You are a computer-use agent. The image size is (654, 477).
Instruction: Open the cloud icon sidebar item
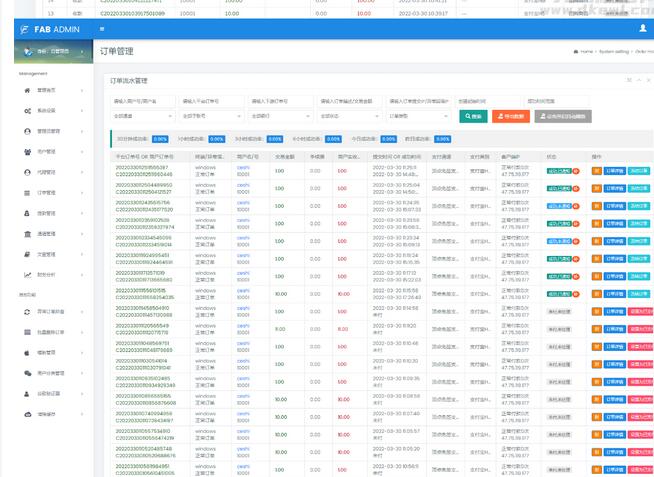[27, 414]
